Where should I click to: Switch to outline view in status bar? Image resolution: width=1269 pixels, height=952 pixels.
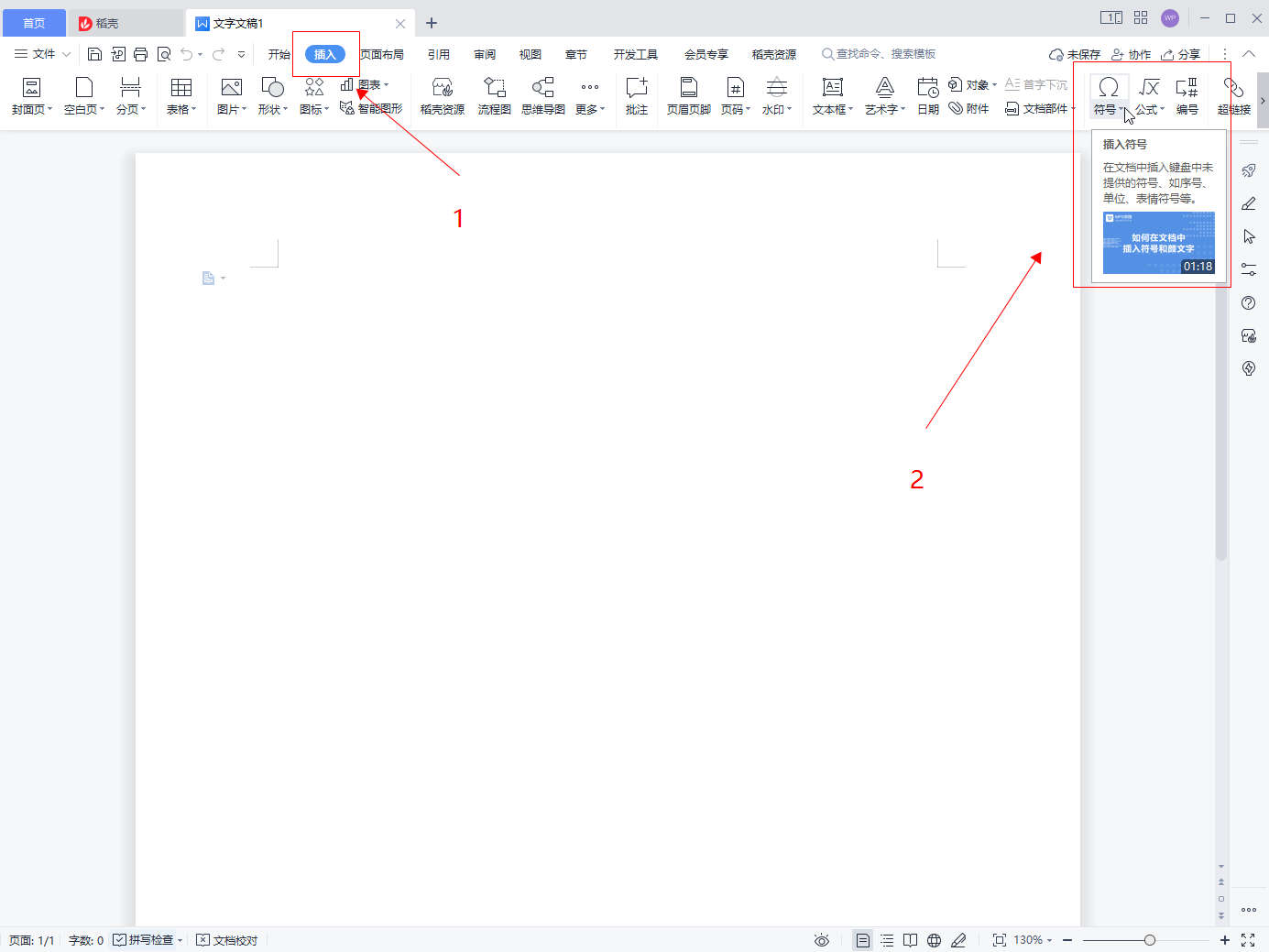click(887, 940)
